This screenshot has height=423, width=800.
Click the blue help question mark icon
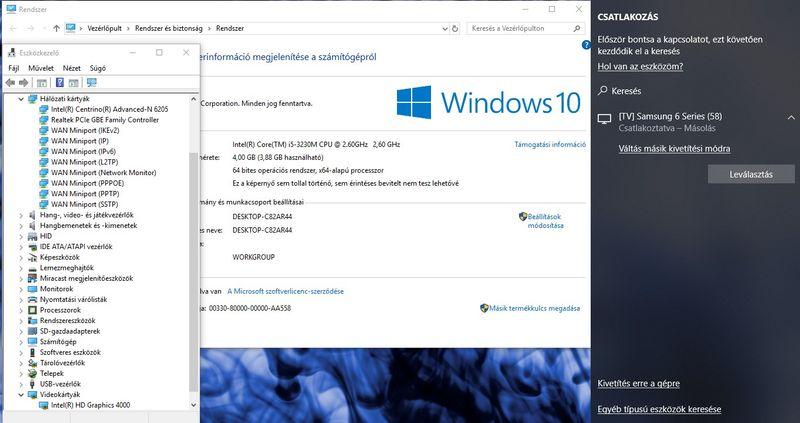pyautogui.click(x=586, y=45)
